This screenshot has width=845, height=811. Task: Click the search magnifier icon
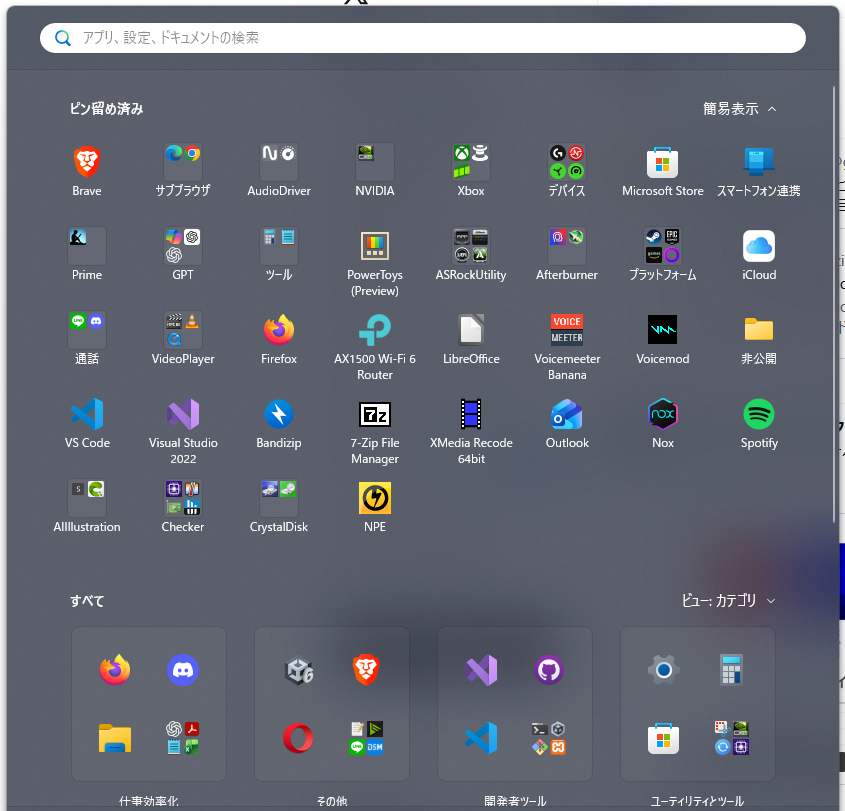point(63,38)
